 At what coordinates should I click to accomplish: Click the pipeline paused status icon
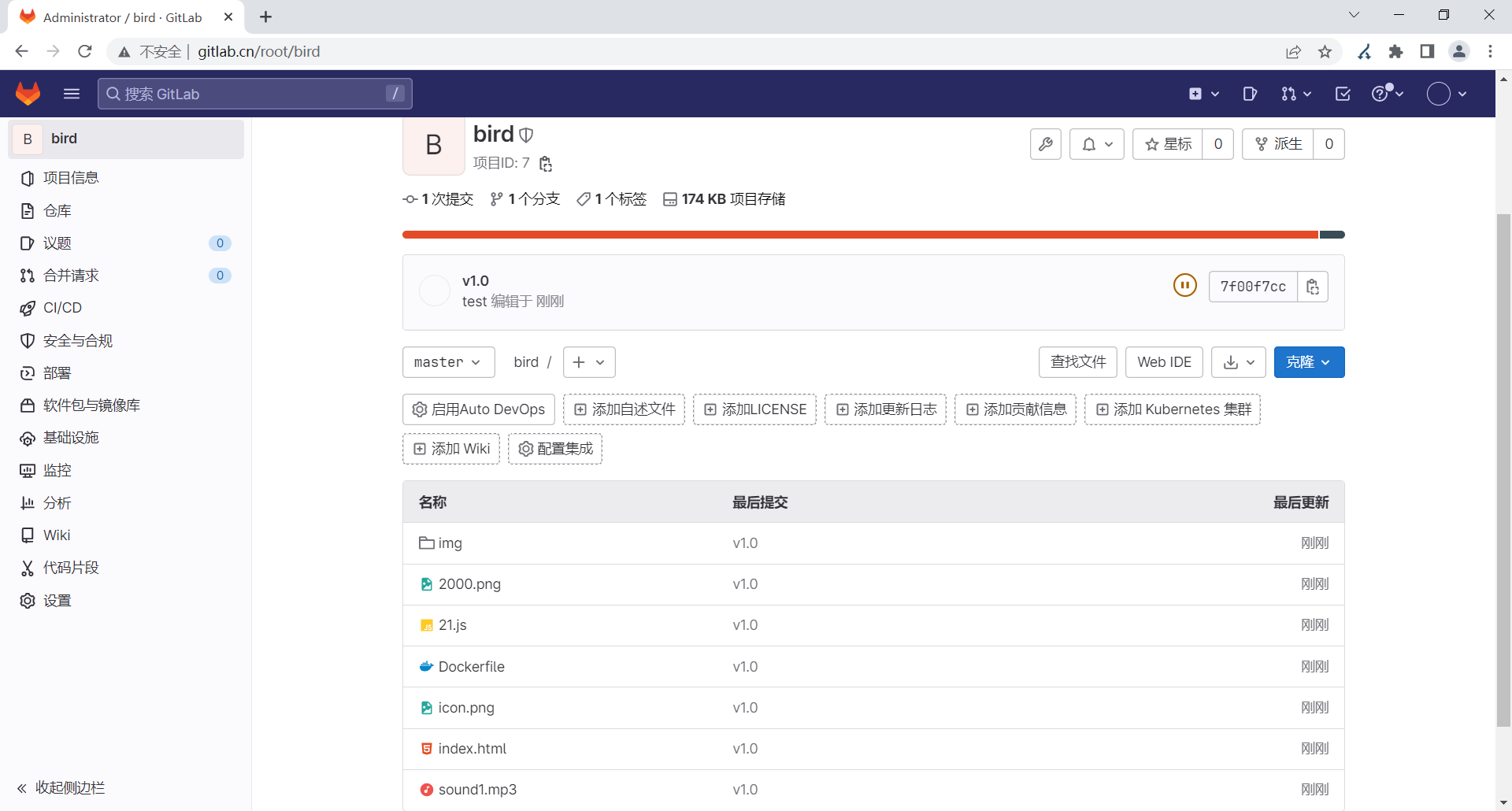point(1184,285)
